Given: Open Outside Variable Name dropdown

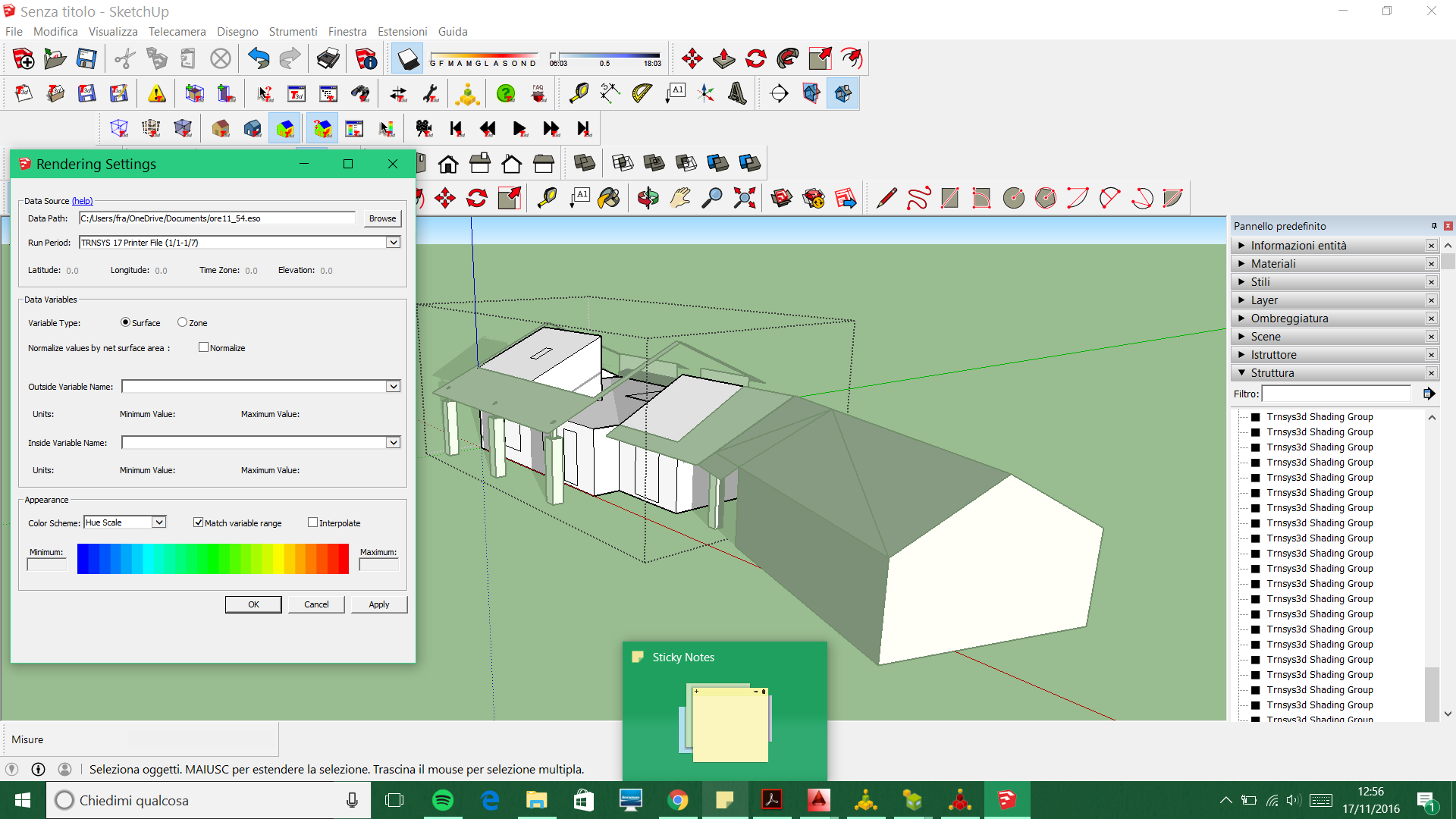Looking at the screenshot, I should (393, 387).
